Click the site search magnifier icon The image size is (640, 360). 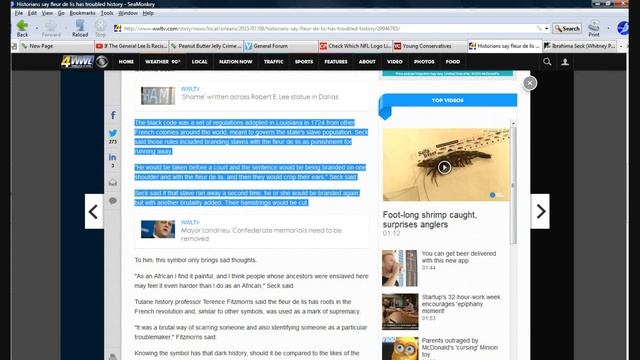coord(547,62)
